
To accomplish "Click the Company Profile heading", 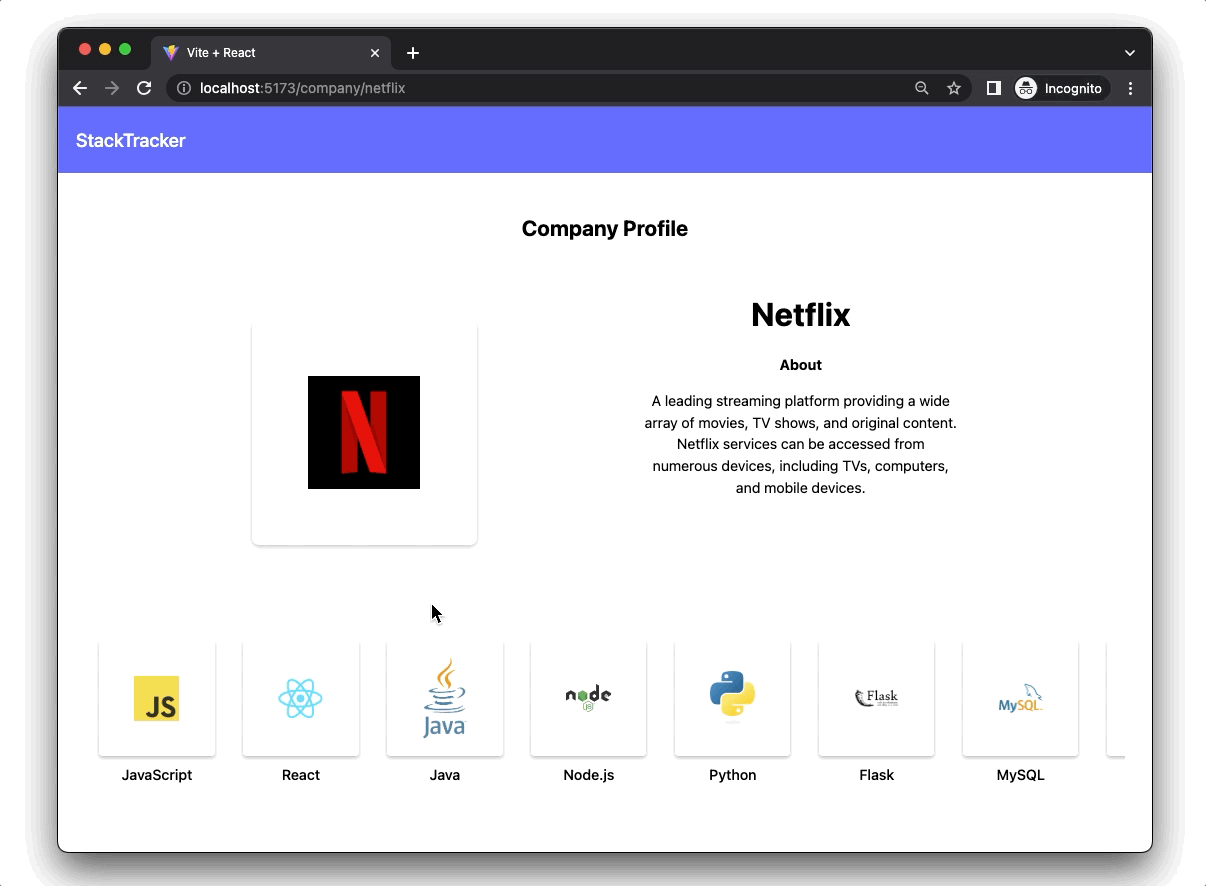I will [605, 229].
